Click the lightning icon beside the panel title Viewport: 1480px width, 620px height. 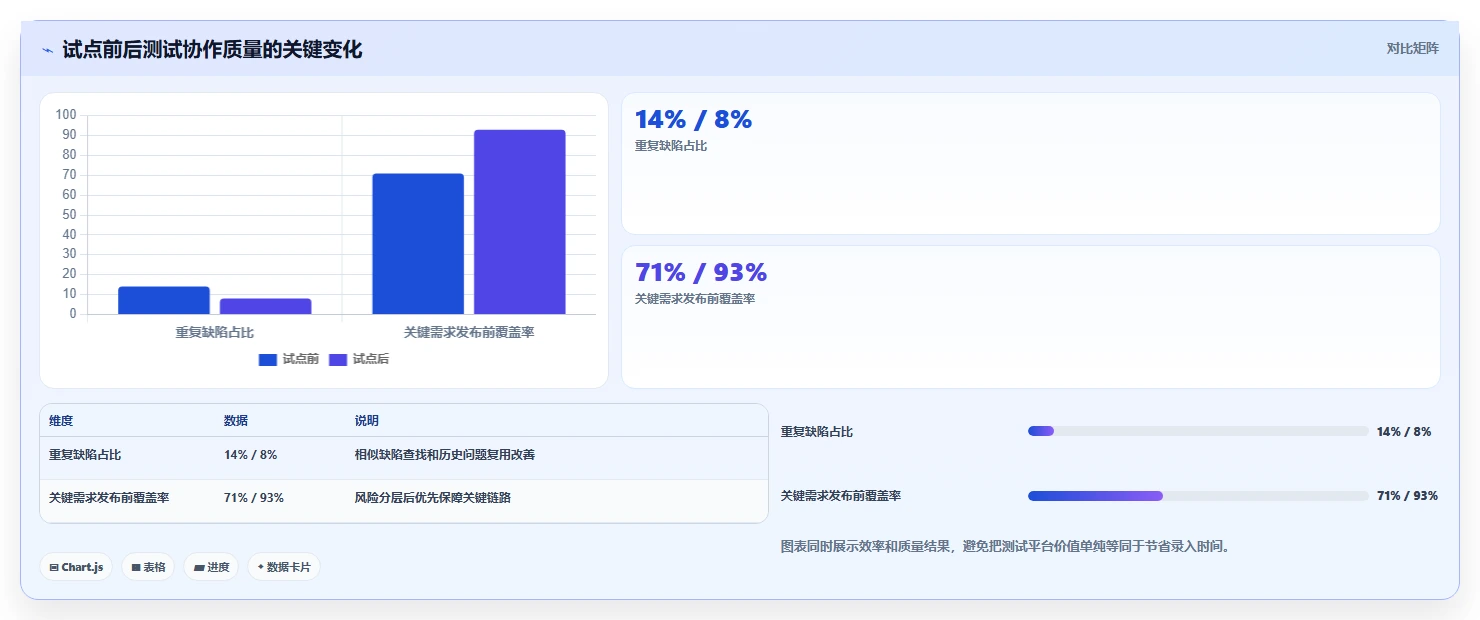tap(47, 50)
